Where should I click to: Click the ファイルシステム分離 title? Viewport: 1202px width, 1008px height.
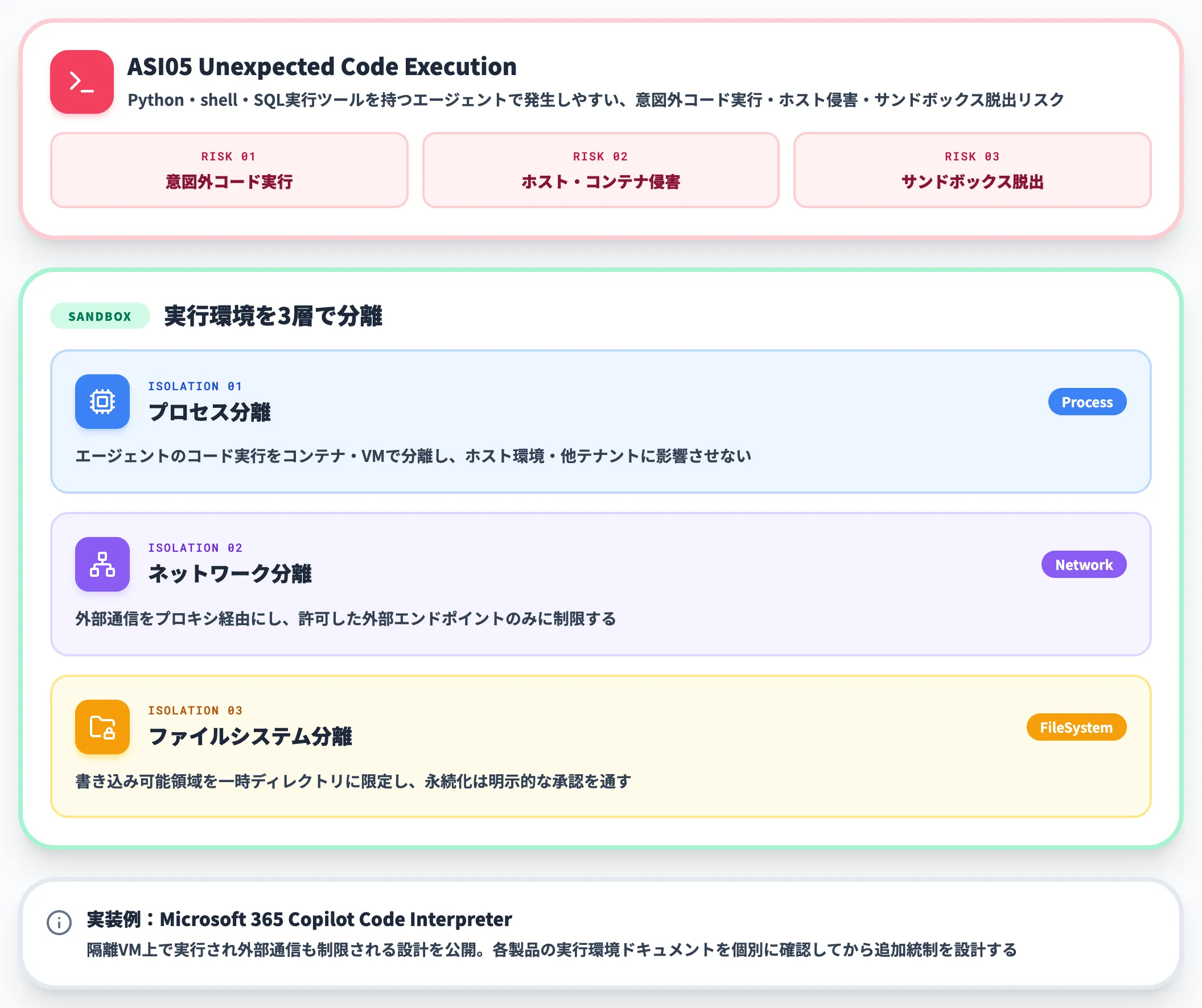tap(250, 736)
